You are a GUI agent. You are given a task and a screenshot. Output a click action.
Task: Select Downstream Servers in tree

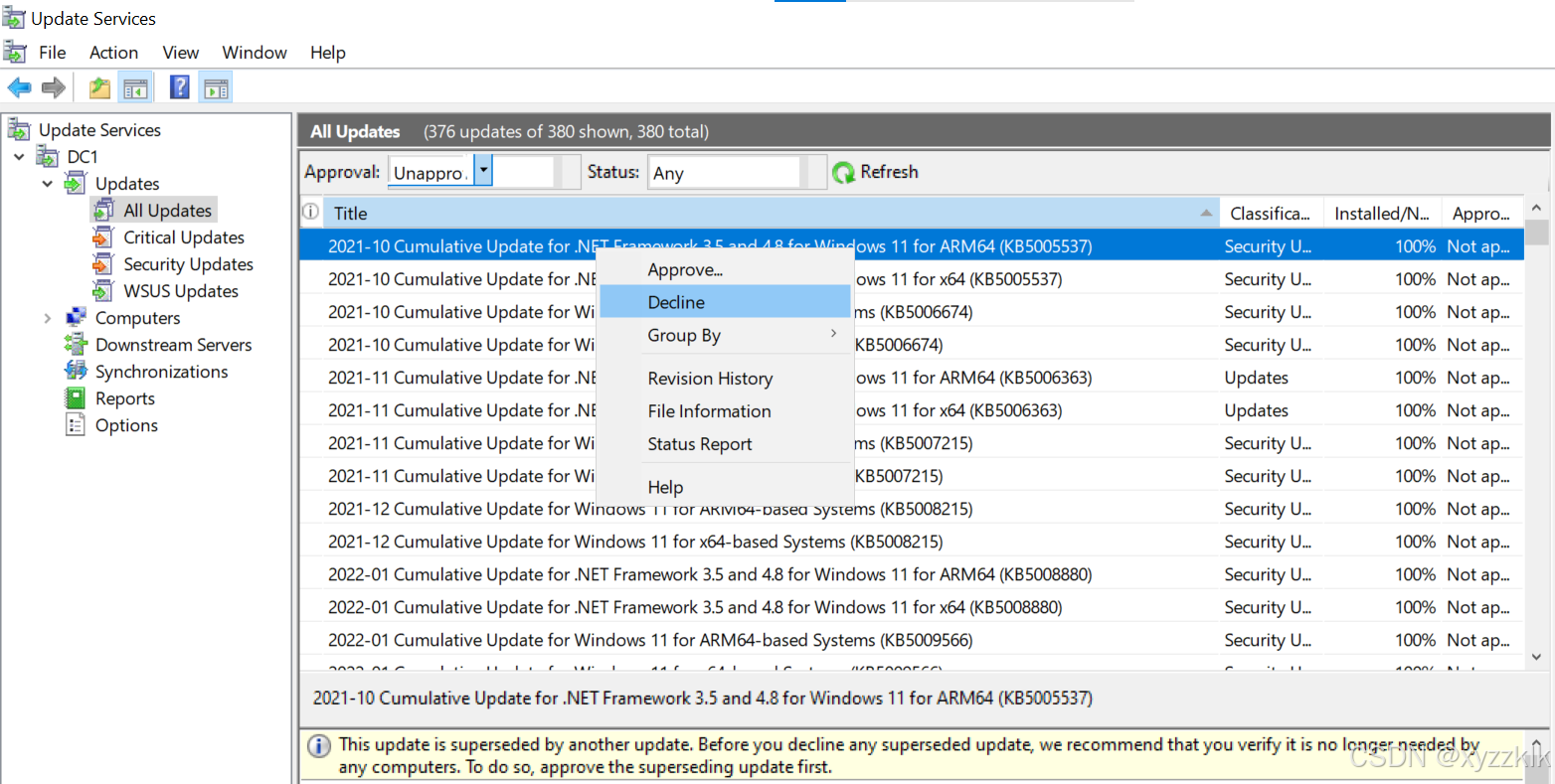click(x=173, y=344)
